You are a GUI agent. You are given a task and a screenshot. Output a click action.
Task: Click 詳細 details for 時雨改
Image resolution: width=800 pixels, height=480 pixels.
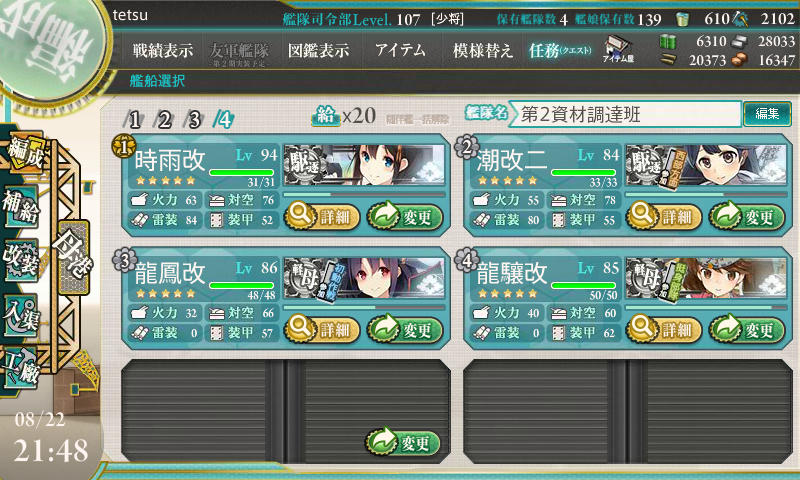pos(322,217)
